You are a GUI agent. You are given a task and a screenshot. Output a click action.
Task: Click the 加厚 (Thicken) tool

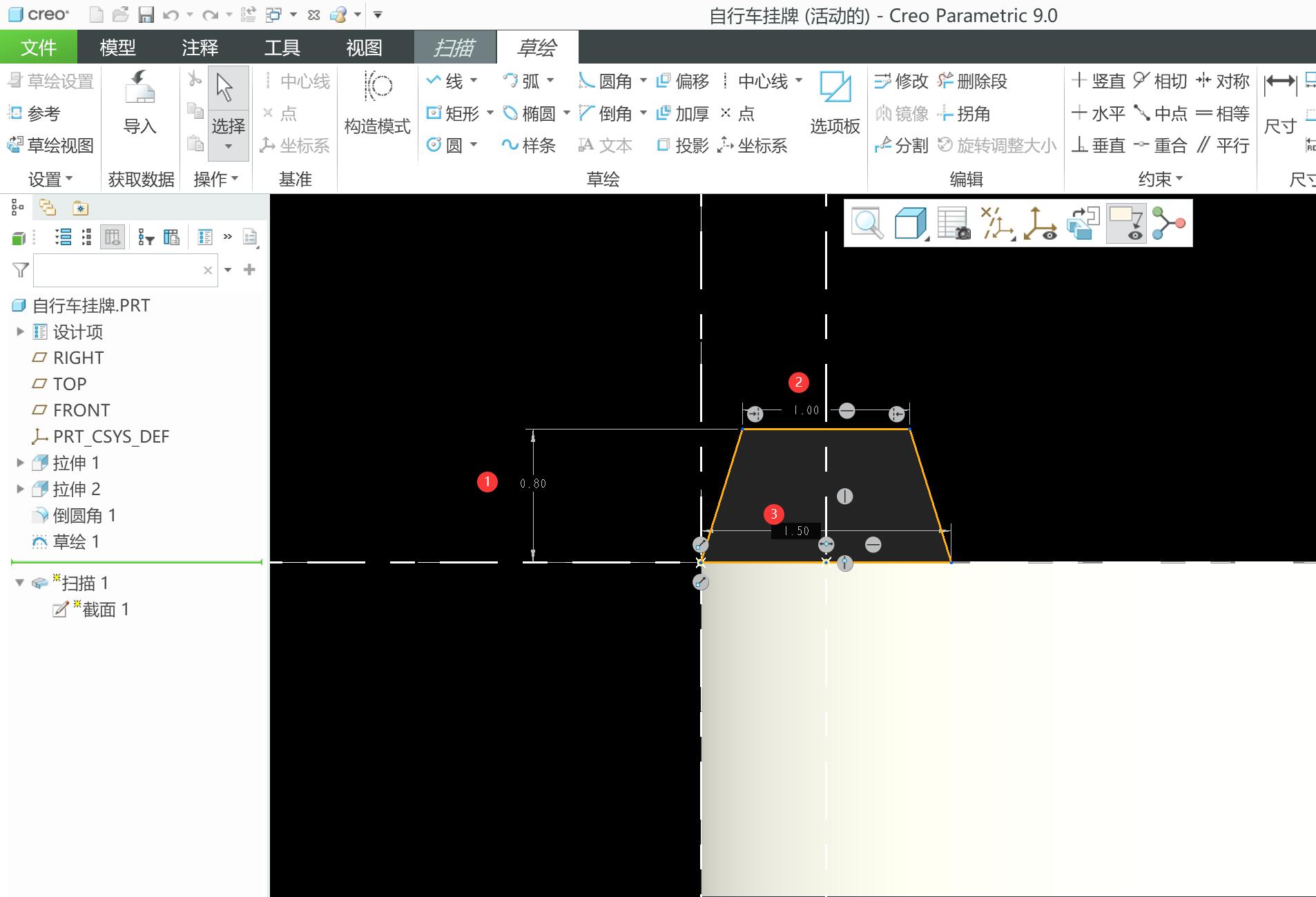pyautogui.click(x=683, y=113)
